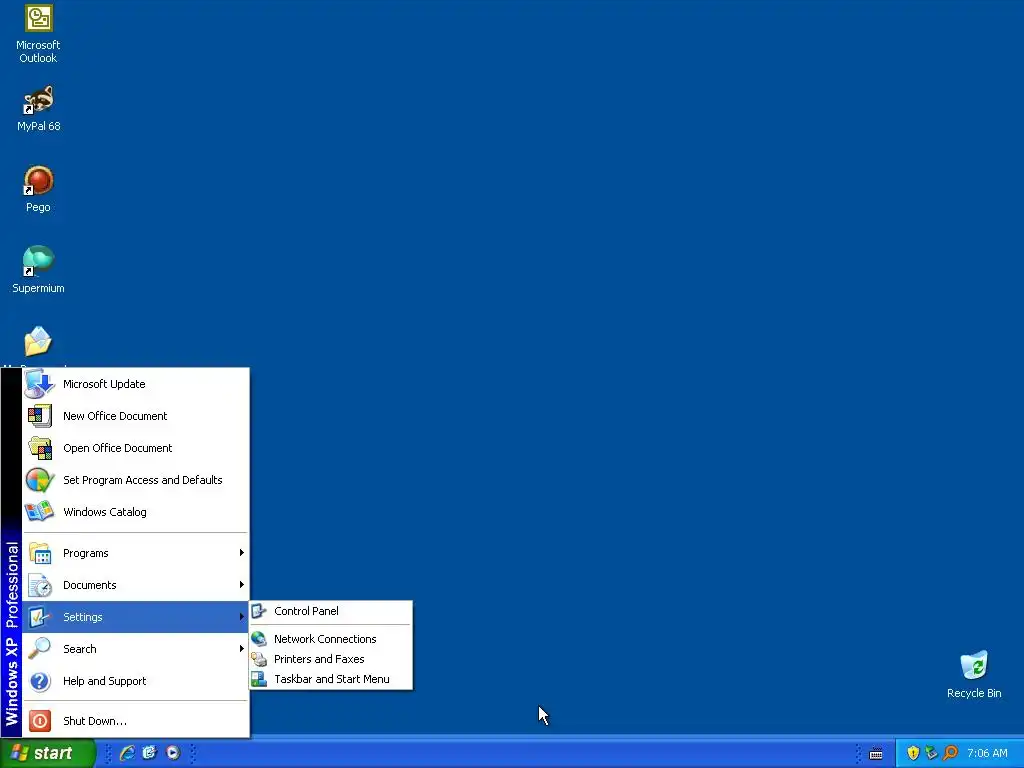This screenshot has width=1024, height=768.
Task: Click the Programs folder icon
Action: click(40, 553)
